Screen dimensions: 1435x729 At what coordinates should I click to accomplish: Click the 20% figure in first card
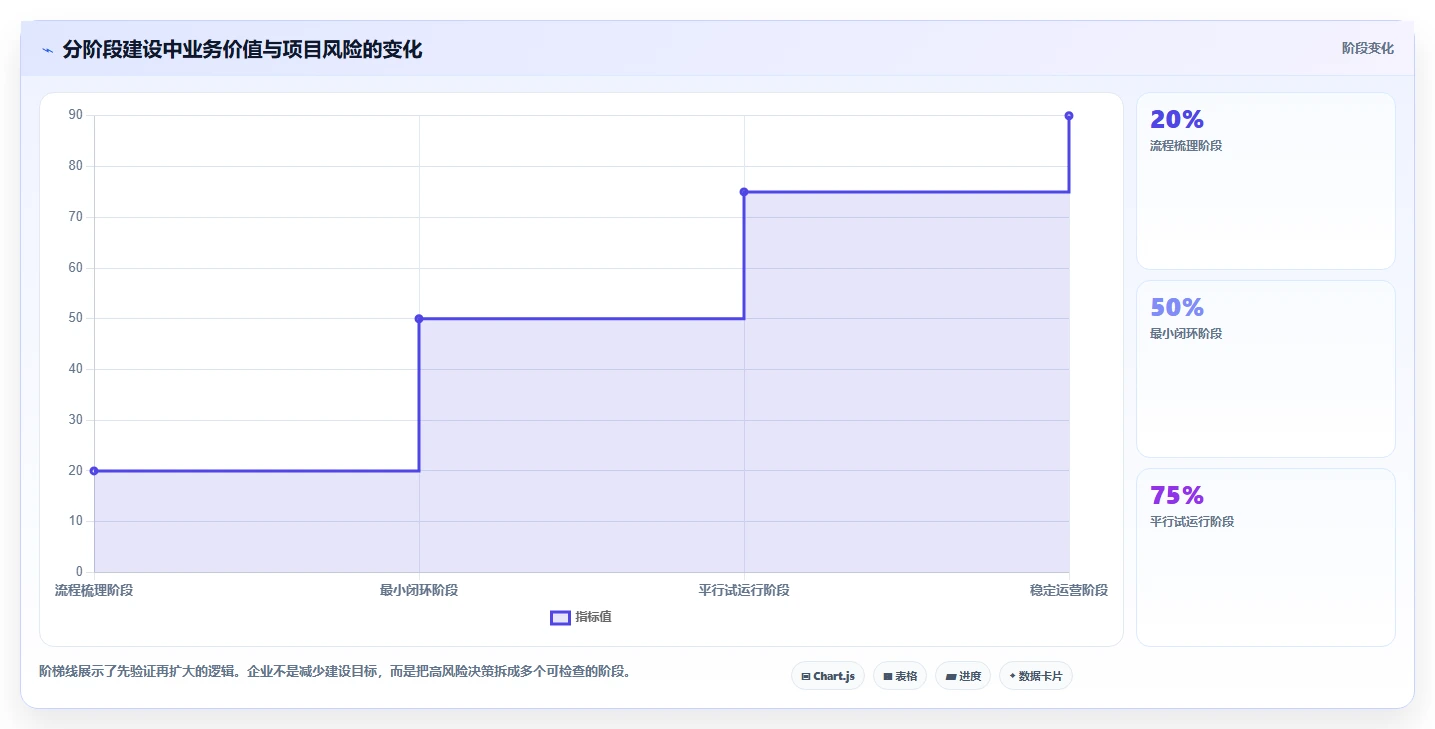(1177, 119)
